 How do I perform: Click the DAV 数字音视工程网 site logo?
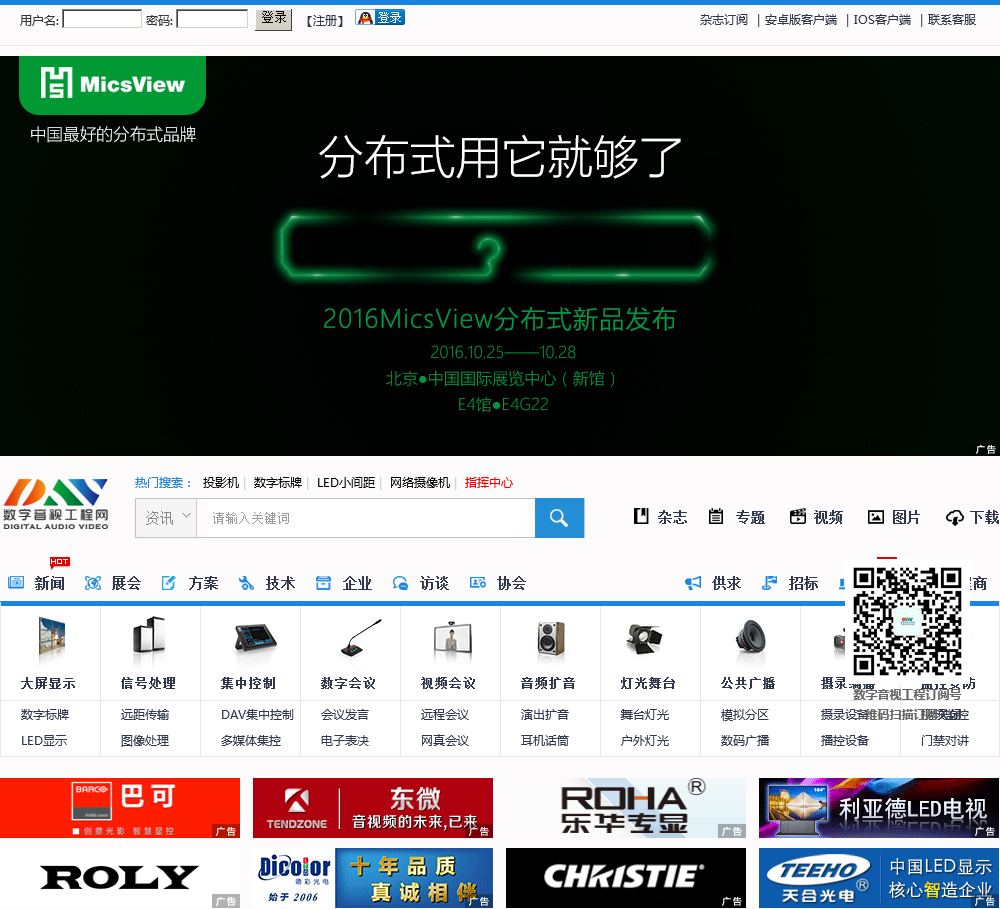click(55, 504)
